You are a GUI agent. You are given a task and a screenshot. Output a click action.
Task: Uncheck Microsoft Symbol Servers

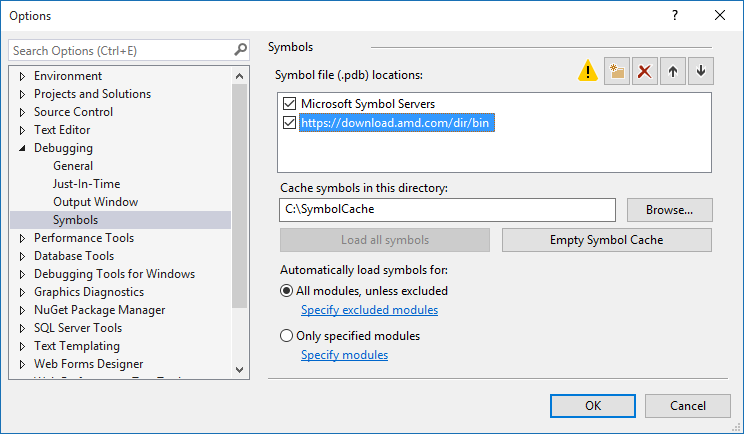click(290, 104)
